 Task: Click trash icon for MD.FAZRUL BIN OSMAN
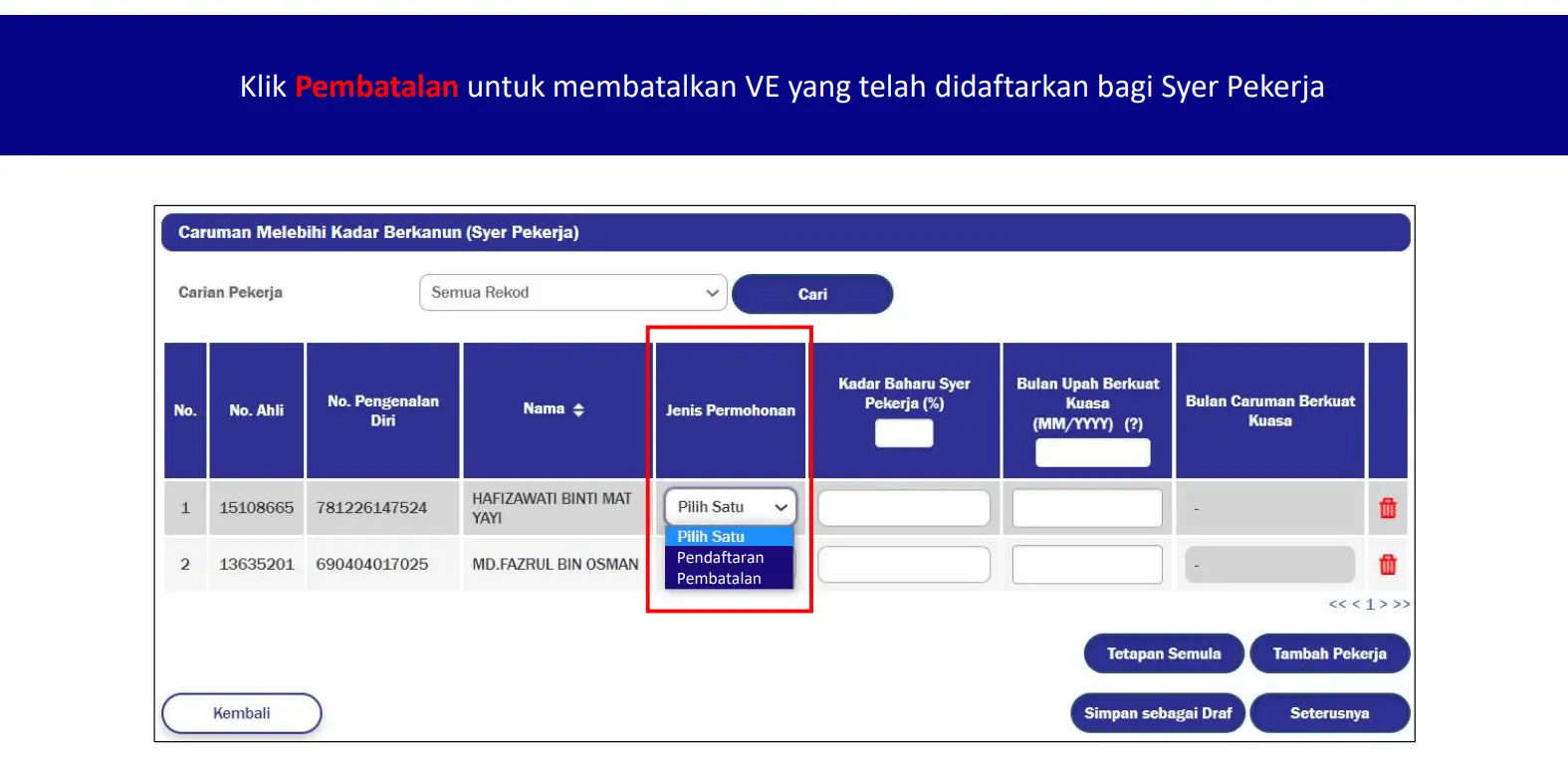pyautogui.click(x=1387, y=565)
